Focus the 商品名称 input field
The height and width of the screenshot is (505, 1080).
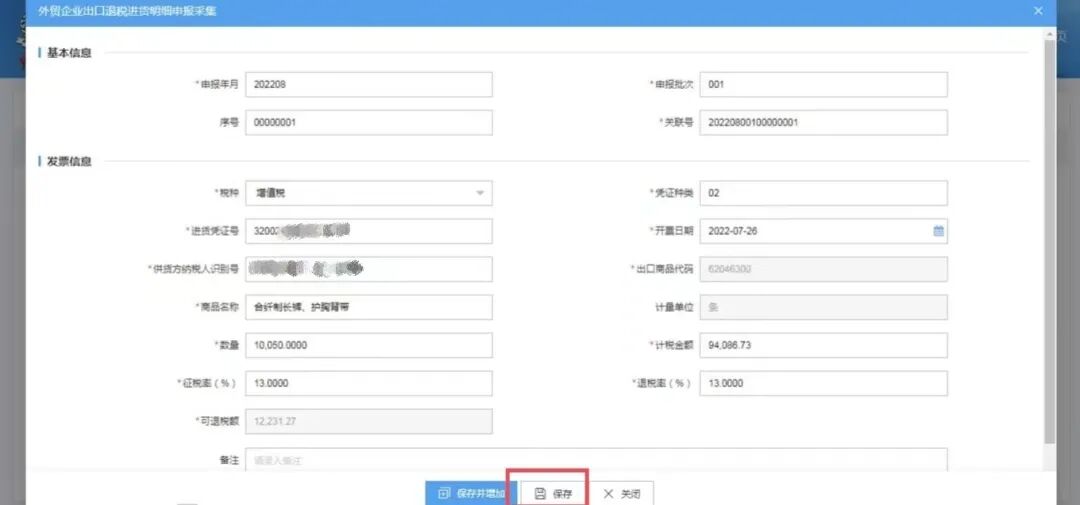click(x=369, y=307)
